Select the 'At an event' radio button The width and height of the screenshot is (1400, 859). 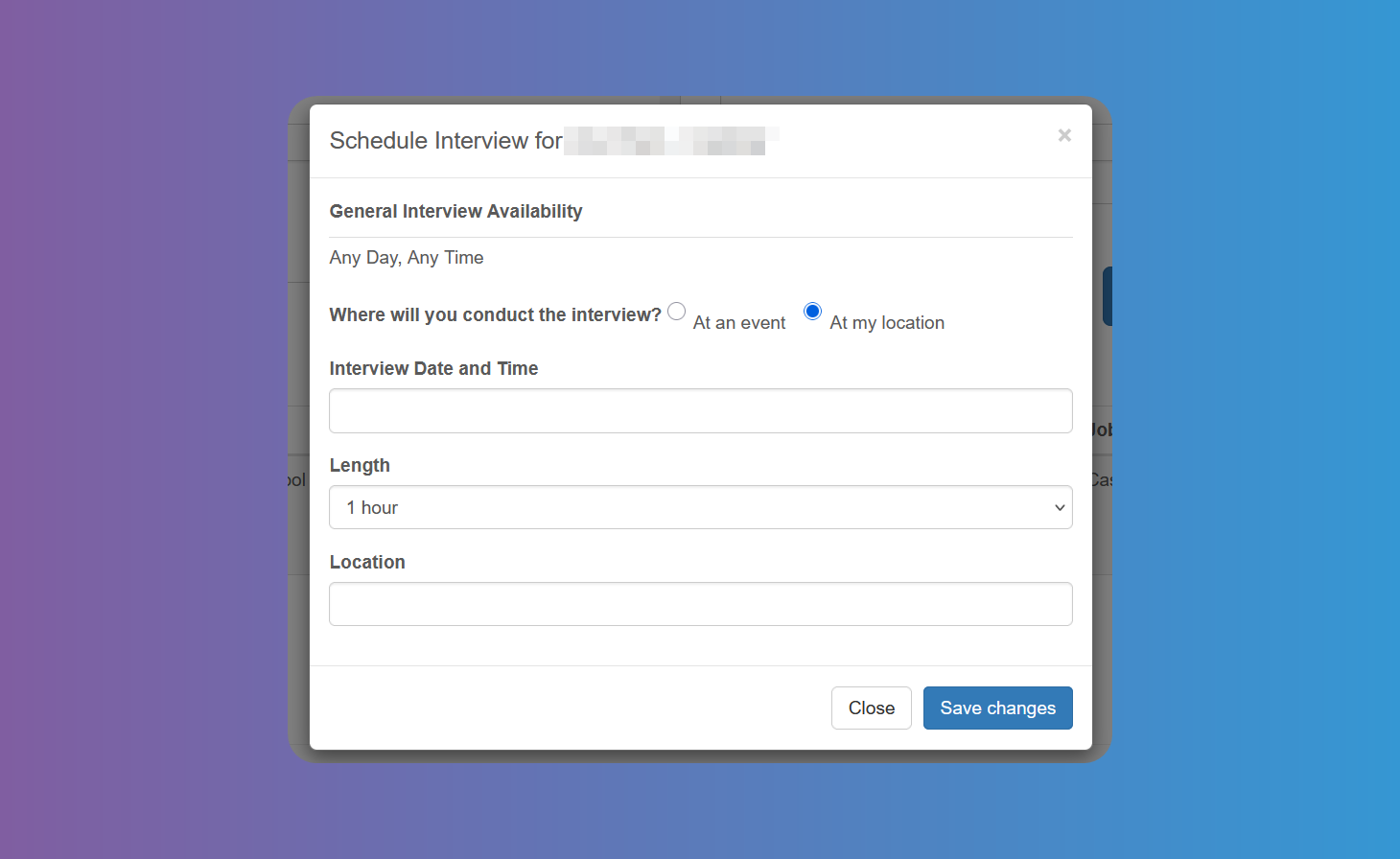click(676, 311)
